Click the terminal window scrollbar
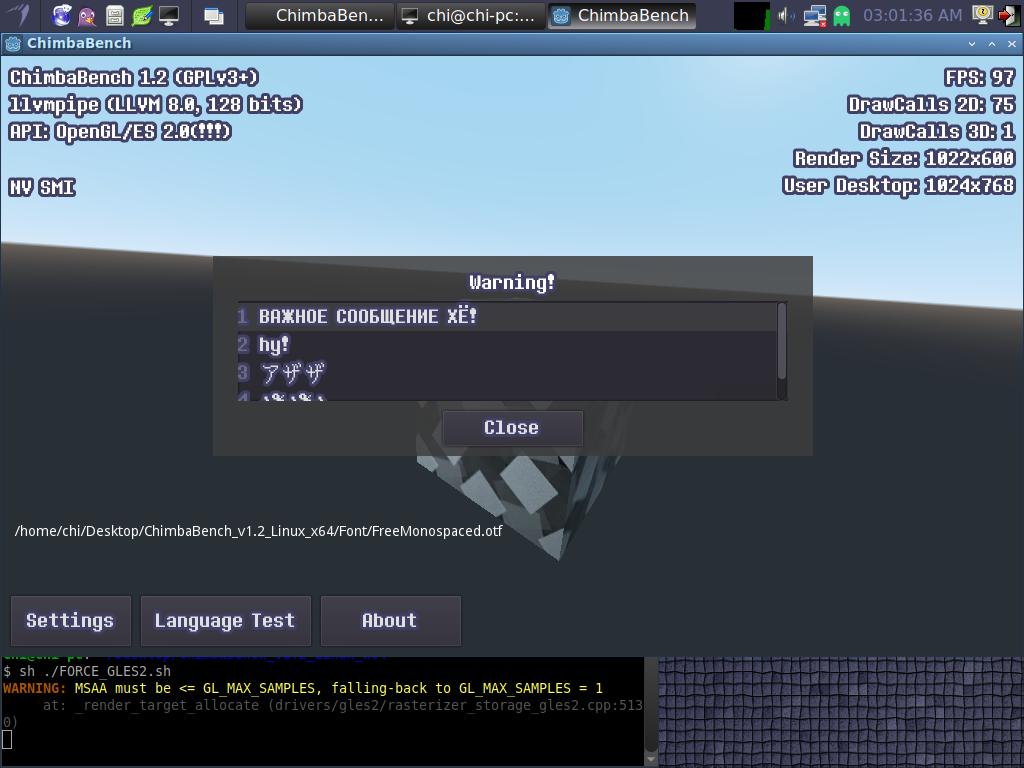The image size is (1024, 768). 650,712
